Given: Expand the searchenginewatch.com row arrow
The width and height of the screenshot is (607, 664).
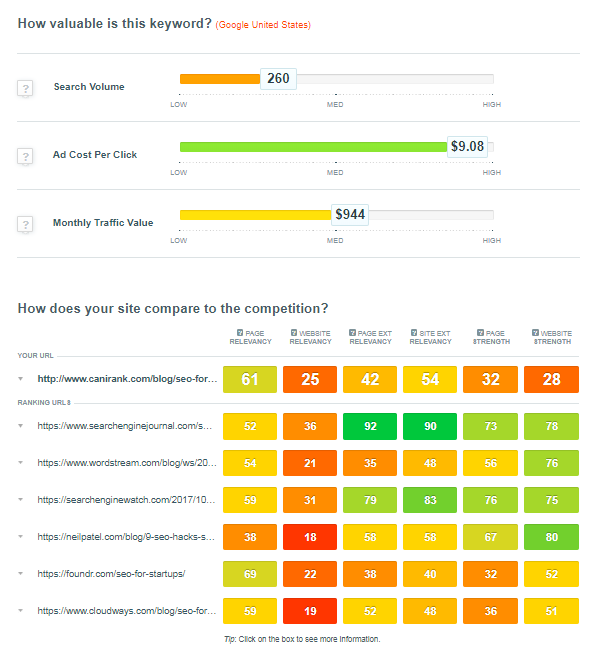Looking at the screenshot, I should [20, 500].
